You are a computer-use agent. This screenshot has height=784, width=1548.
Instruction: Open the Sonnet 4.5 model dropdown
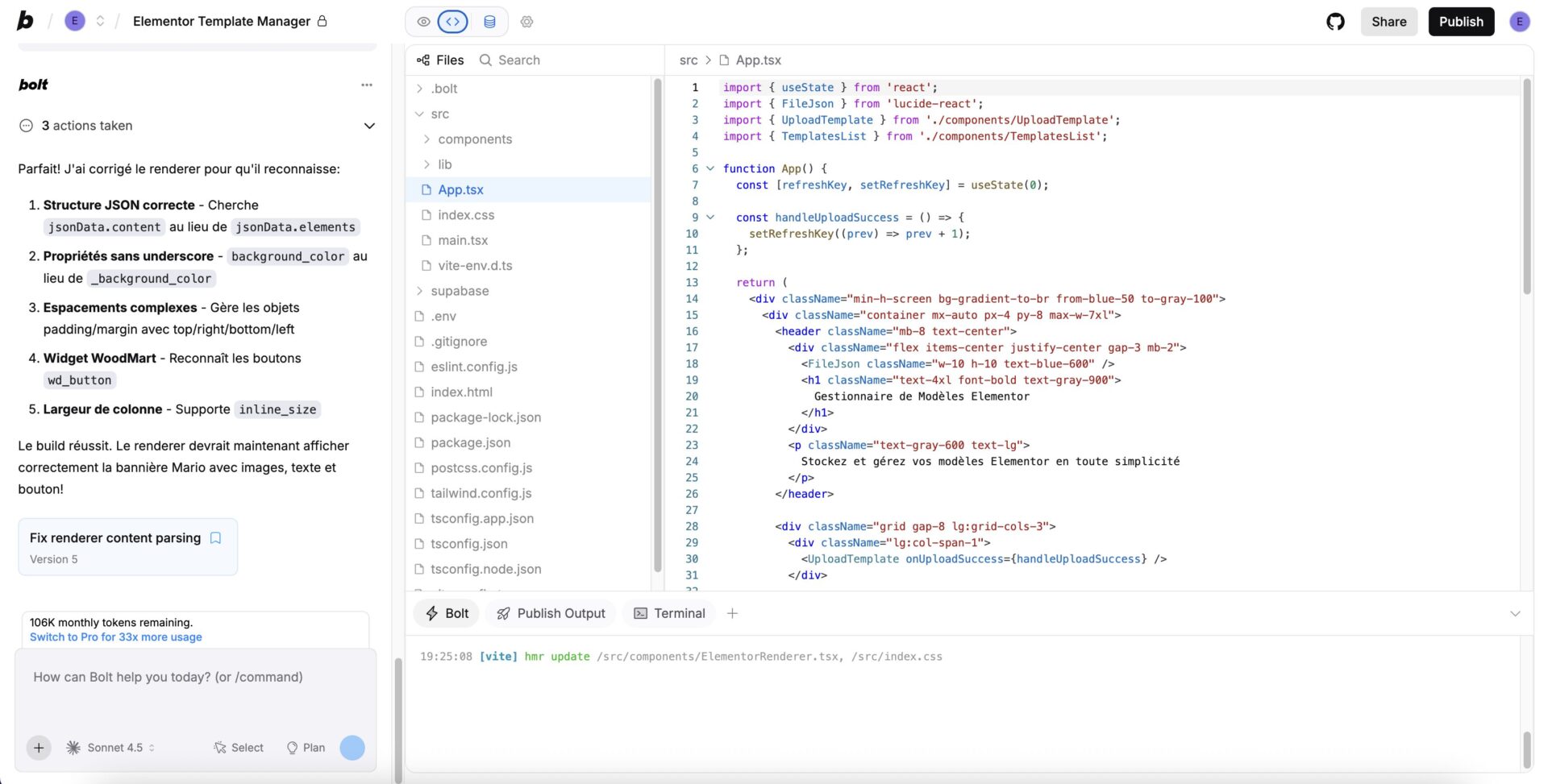(x=110, y=748)
